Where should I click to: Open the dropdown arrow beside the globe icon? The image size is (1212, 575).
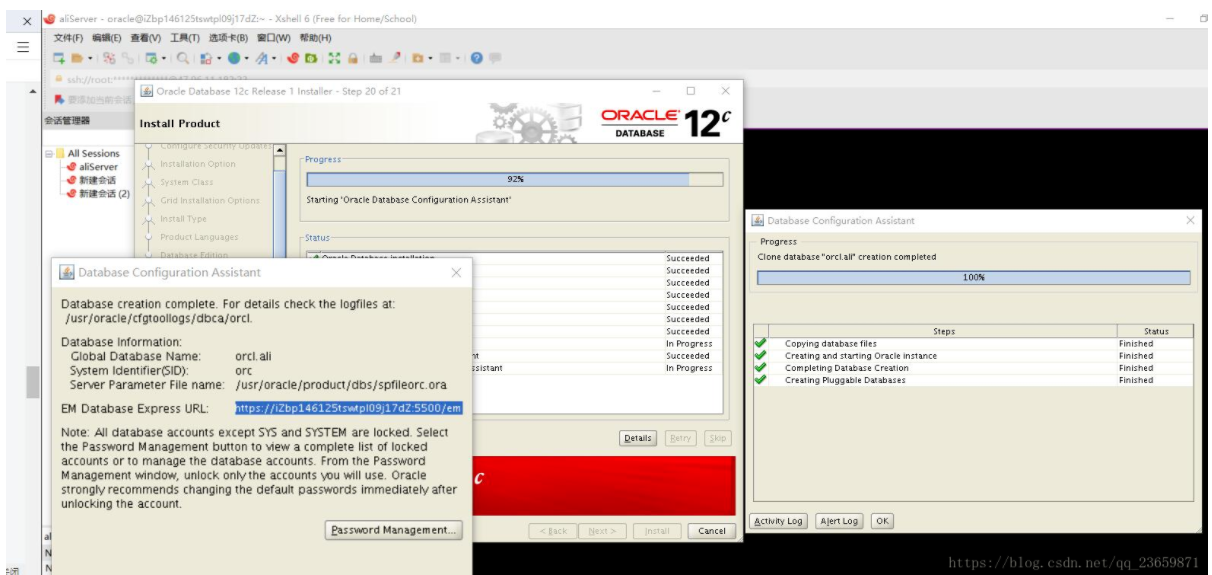246,58
